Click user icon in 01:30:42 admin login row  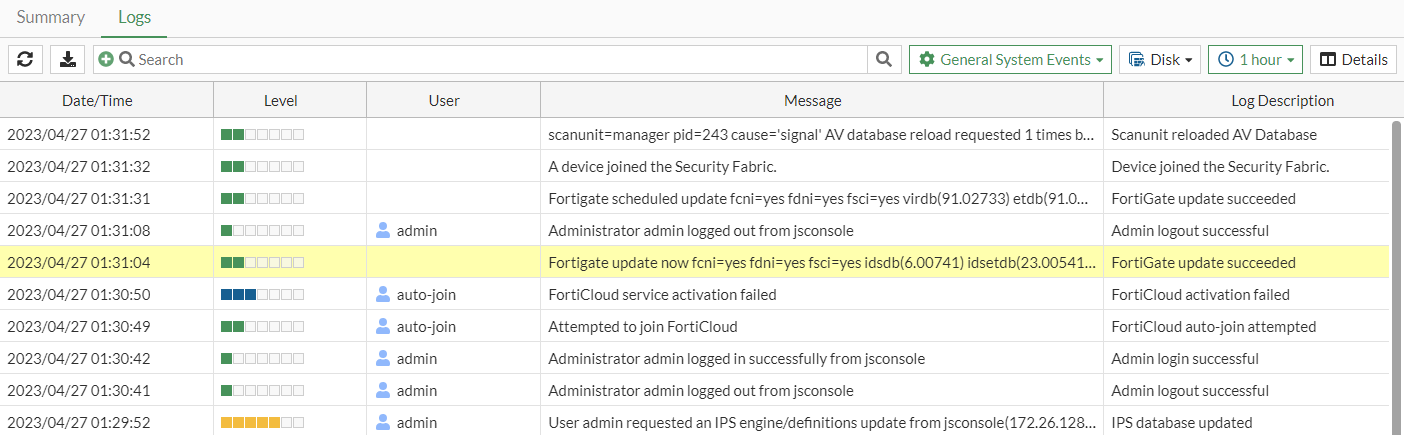tap(383, 359)
